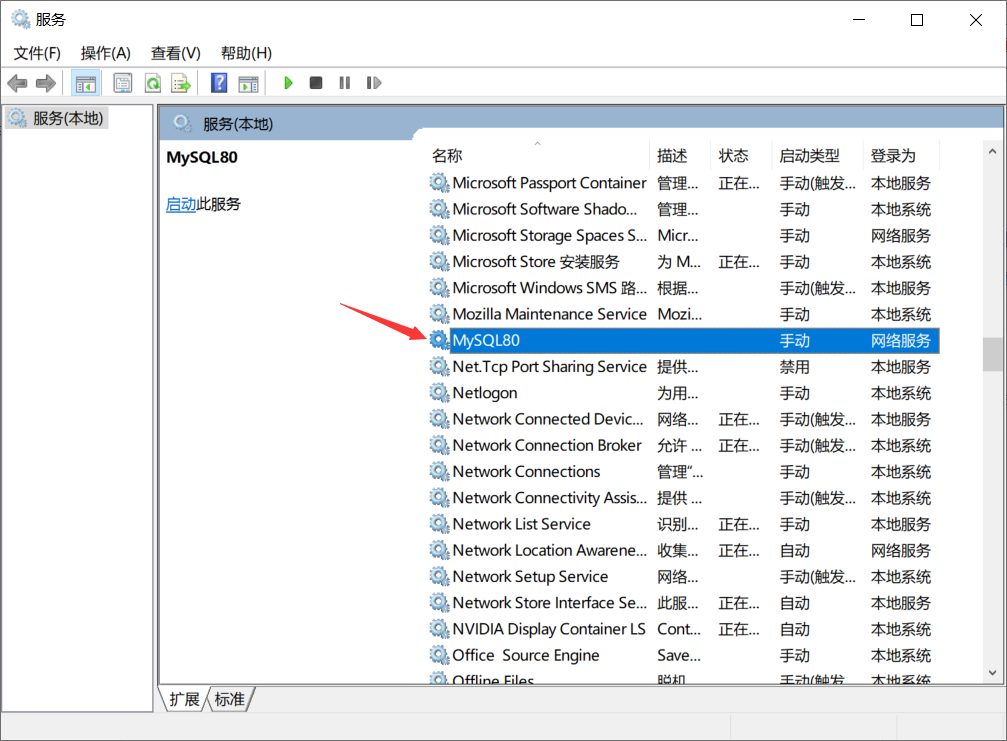This screenshot has height=741, width=1007.
Task: Open the 帮助(H) menu
Action: pyautogui.click(x=246, y=53)
